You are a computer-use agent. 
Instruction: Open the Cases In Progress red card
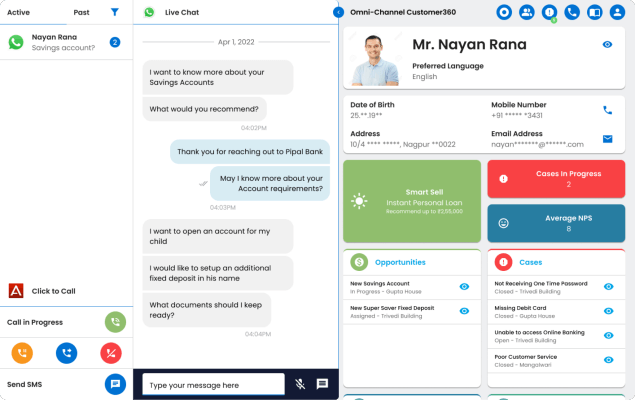click(556, 179)
